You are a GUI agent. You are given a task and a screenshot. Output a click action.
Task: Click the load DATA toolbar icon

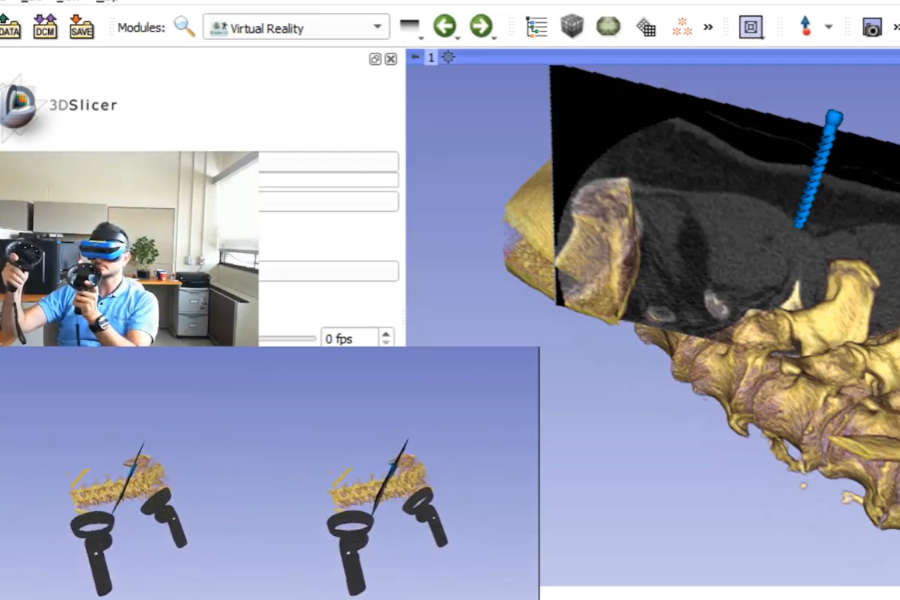9,26
